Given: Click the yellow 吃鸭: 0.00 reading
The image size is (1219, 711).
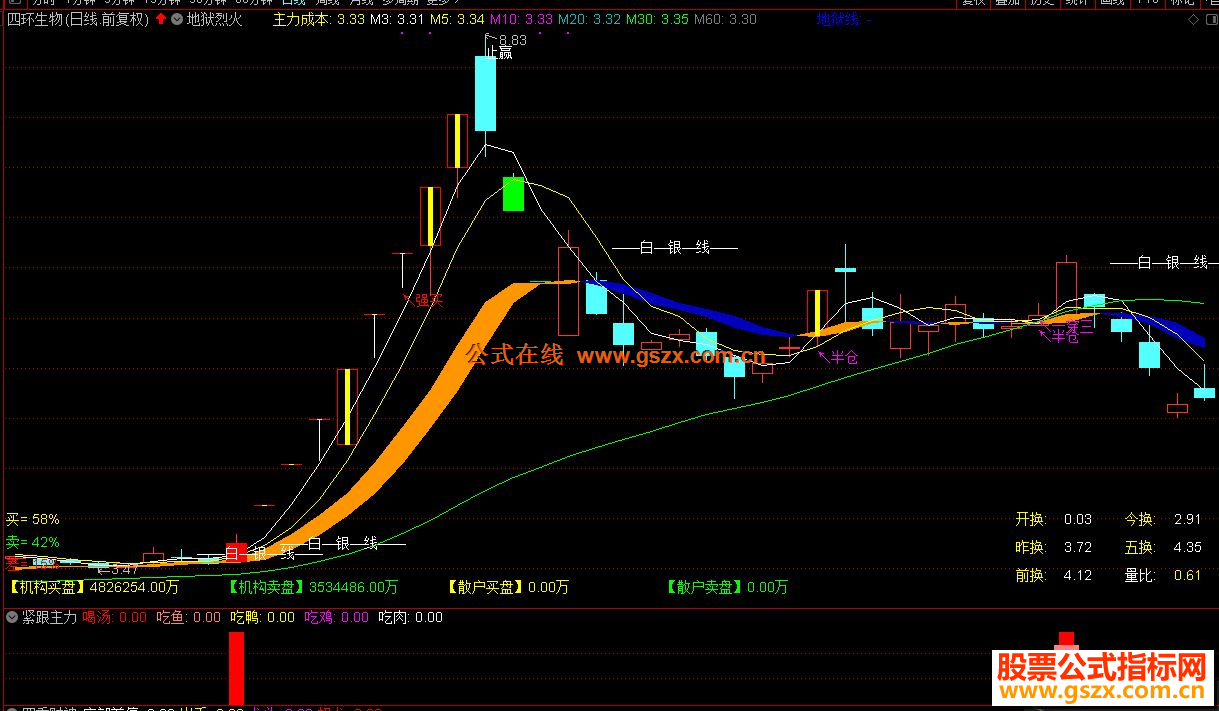Looking at the screenshot, I should pos(263,618).
